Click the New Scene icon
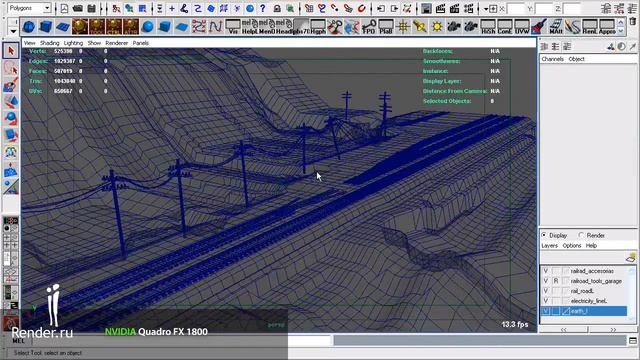640x360 pixels. 64,8
